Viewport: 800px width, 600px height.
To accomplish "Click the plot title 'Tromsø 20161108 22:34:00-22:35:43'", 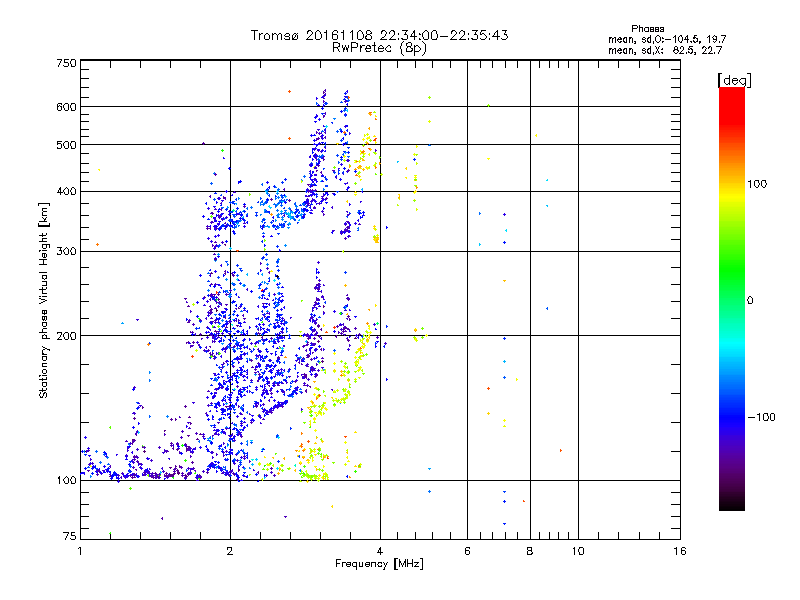I will click(379, 35).
